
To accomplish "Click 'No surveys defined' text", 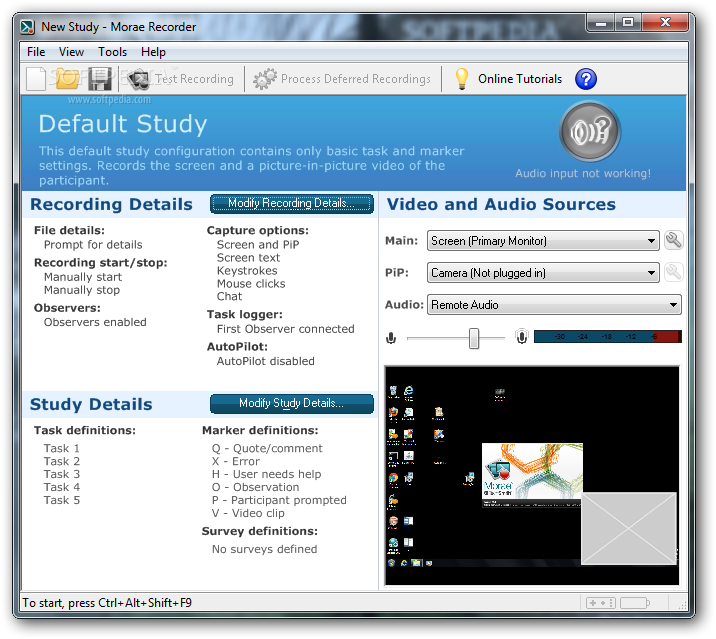I will pyautogui.click(x=264, y=549).
